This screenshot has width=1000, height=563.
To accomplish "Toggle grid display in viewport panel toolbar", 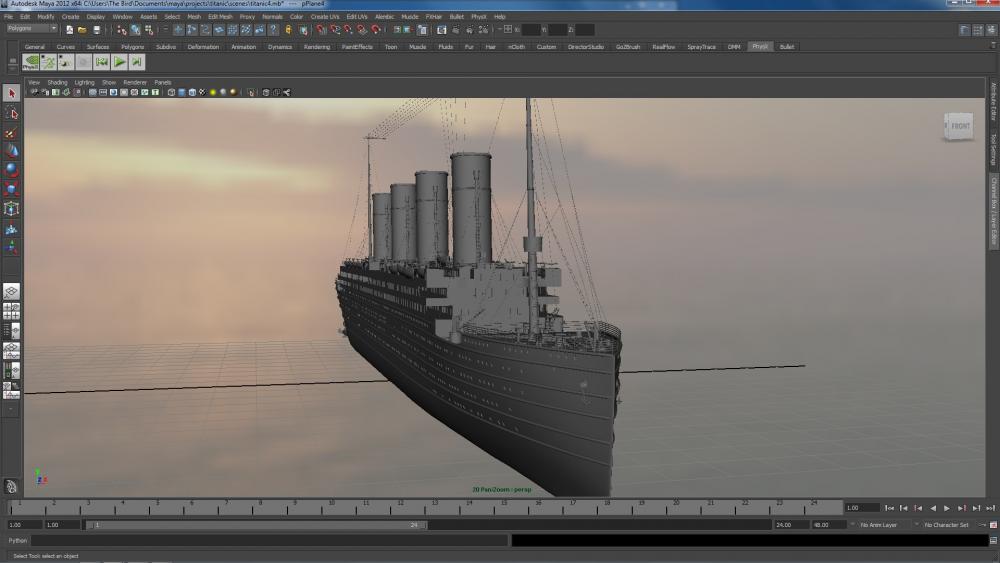I will tap(92, 93).
